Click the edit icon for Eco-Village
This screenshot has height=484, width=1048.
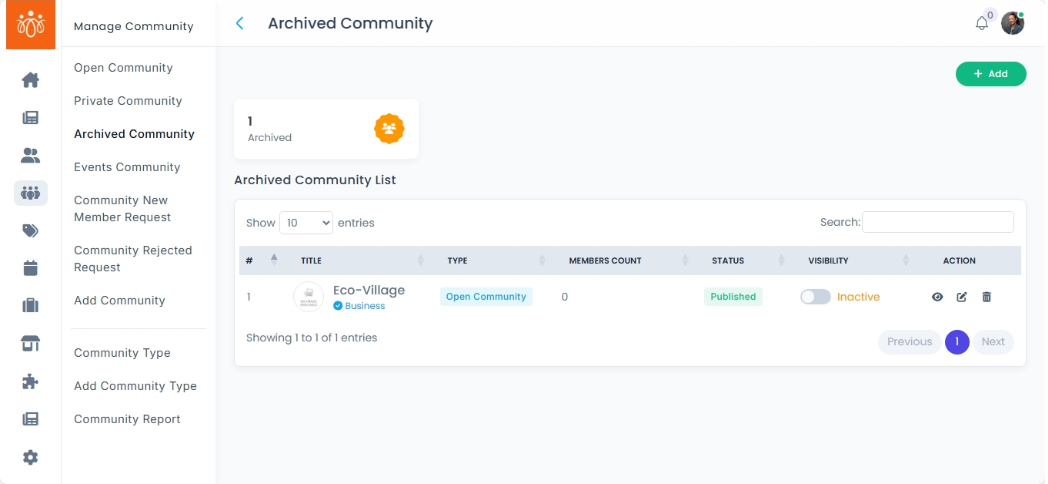962,297
